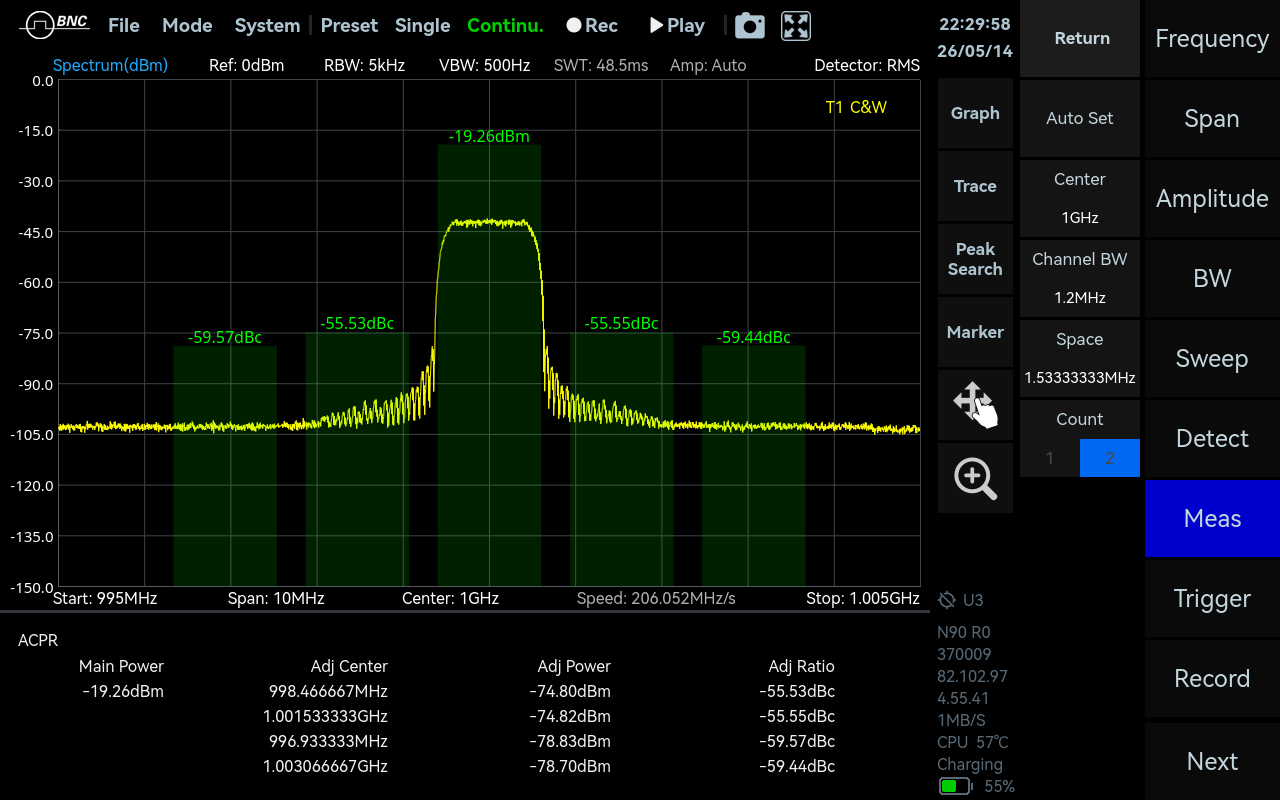Click the Span: 10MHz label
Image resolution: width=1280 pixels, height=800 pixels.
pyautogui.click(x=276, y=598)
